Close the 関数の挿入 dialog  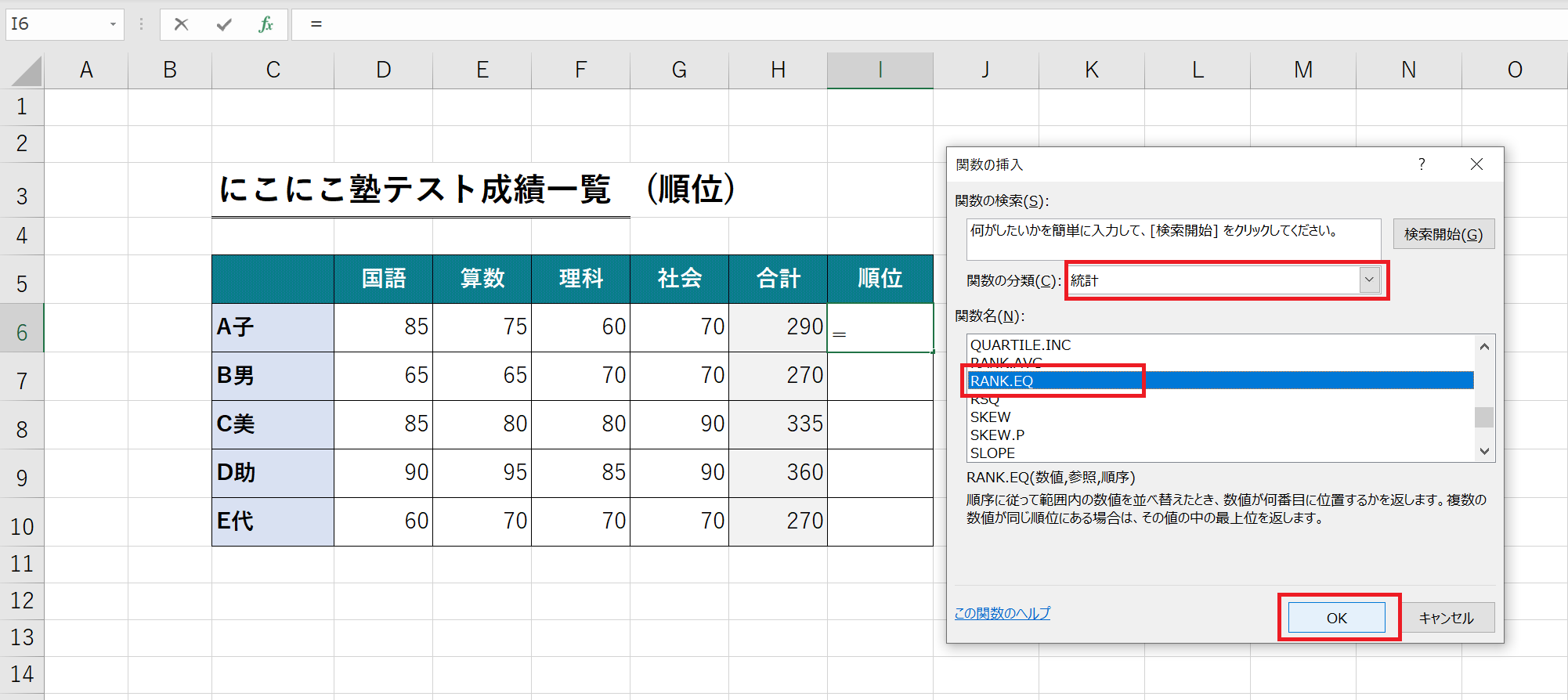(x=1476, y=164)
